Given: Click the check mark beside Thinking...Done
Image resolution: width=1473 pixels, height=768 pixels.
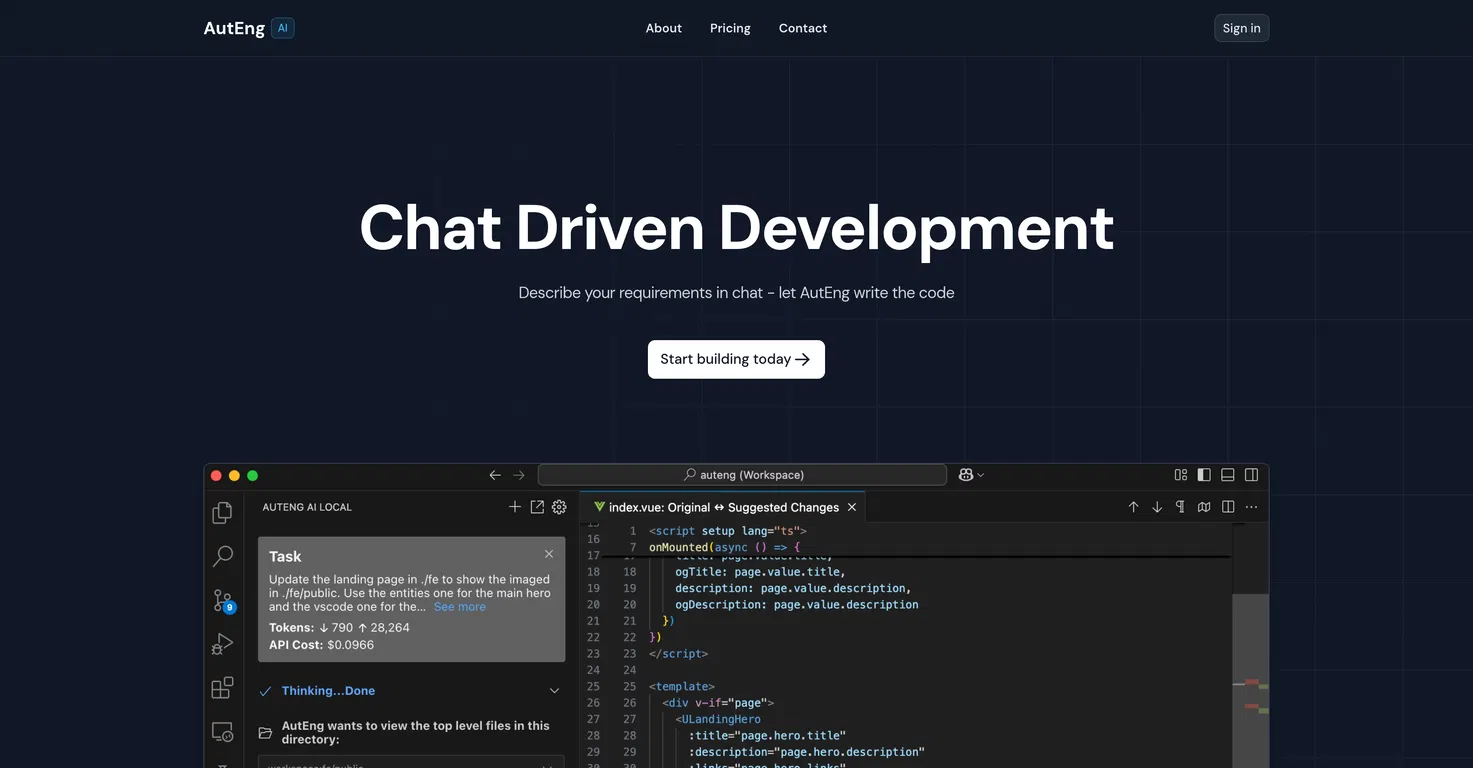Looking at the screenshot, I should tap(265, 691).
